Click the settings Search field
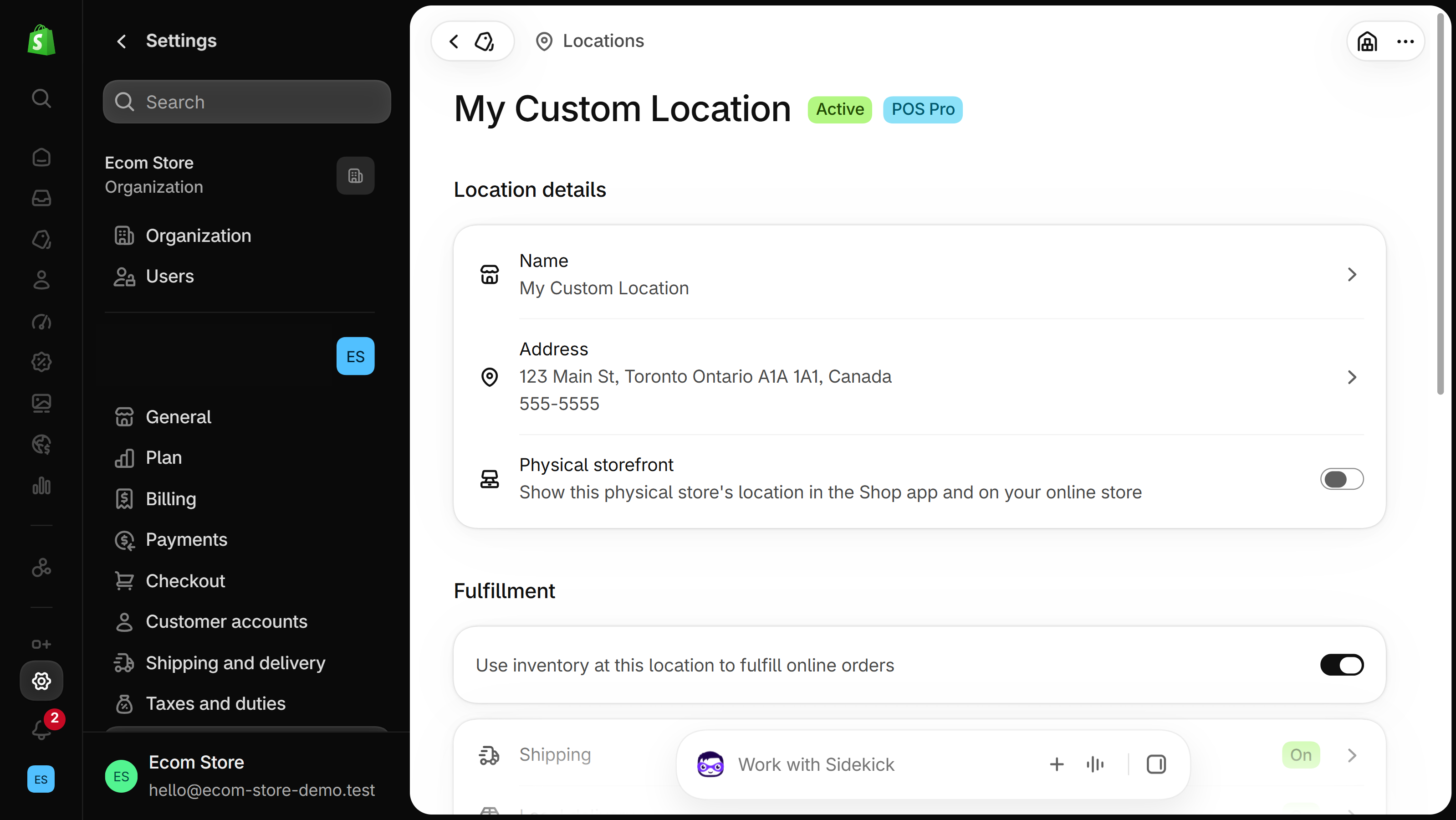Viewport: 1456px width, 820px height. (x=247, y=102)
